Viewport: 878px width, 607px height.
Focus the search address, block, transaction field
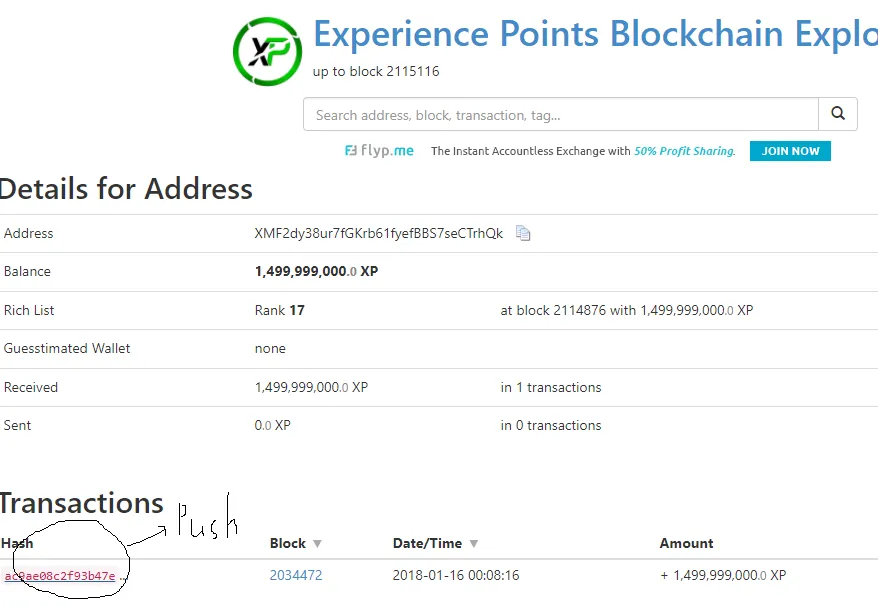pyautogui.click(x=561, y=115)
